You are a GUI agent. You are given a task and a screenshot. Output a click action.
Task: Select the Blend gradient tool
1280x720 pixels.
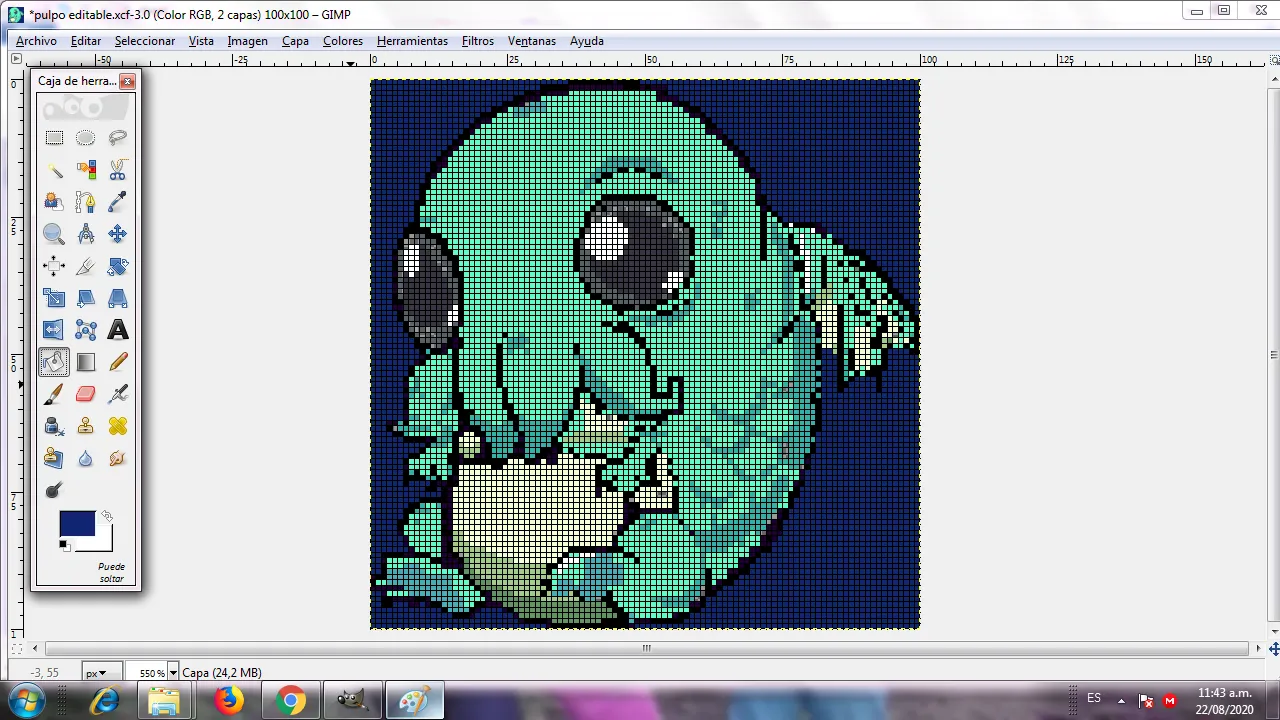coord(86,362)
